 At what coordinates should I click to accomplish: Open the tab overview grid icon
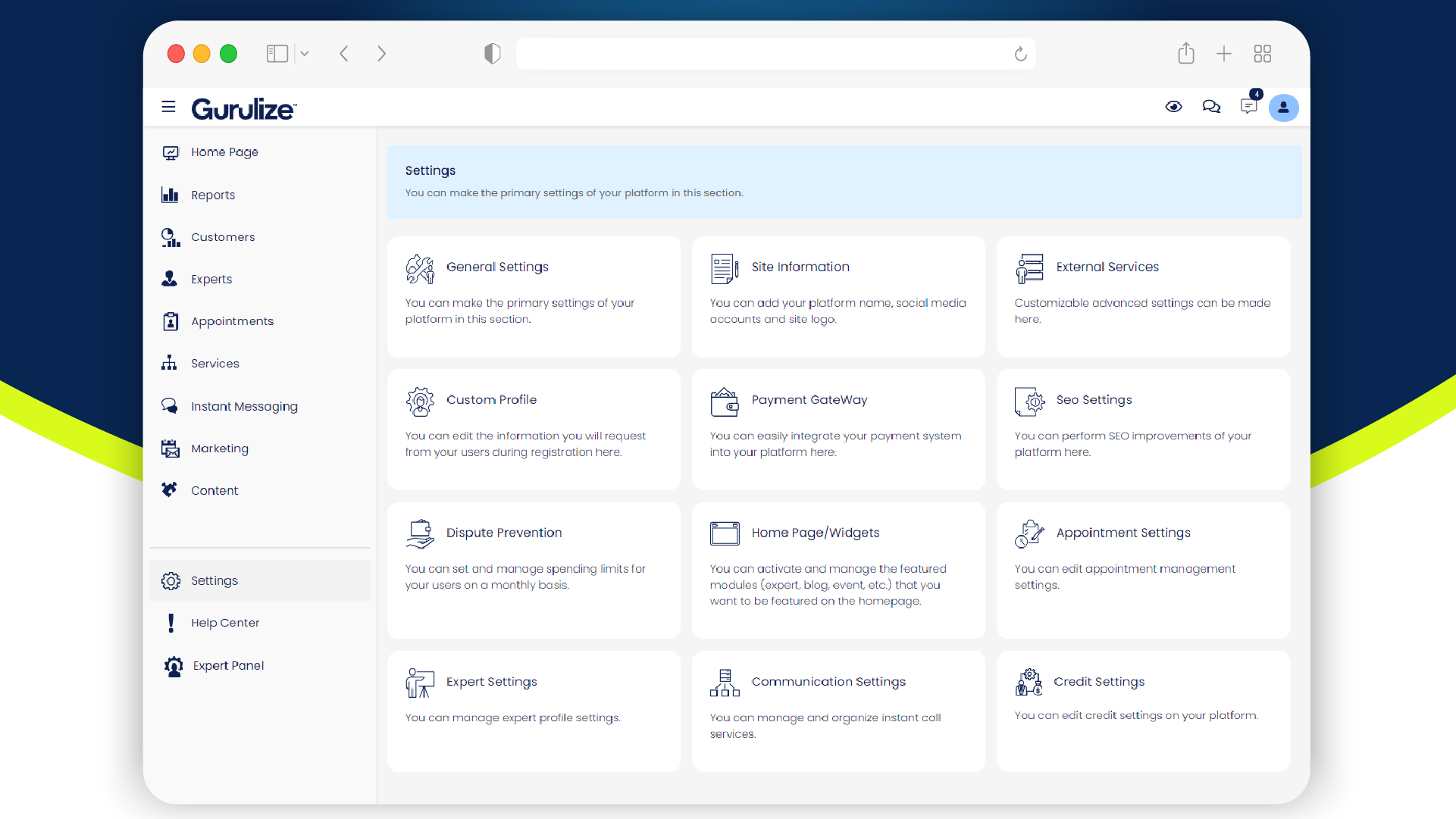pos(1263,53)
